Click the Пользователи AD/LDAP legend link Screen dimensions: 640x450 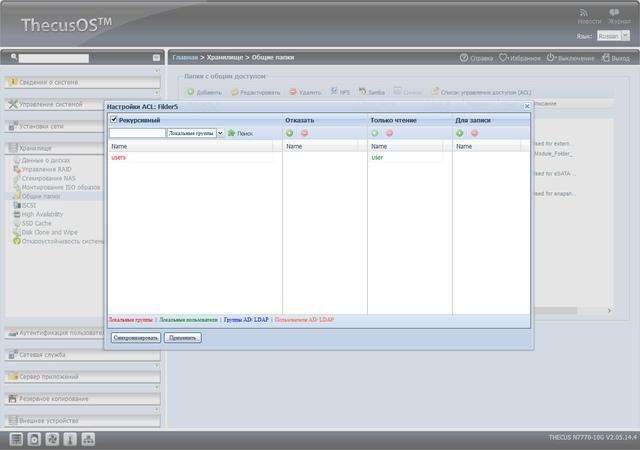click(x=304, y=320)
